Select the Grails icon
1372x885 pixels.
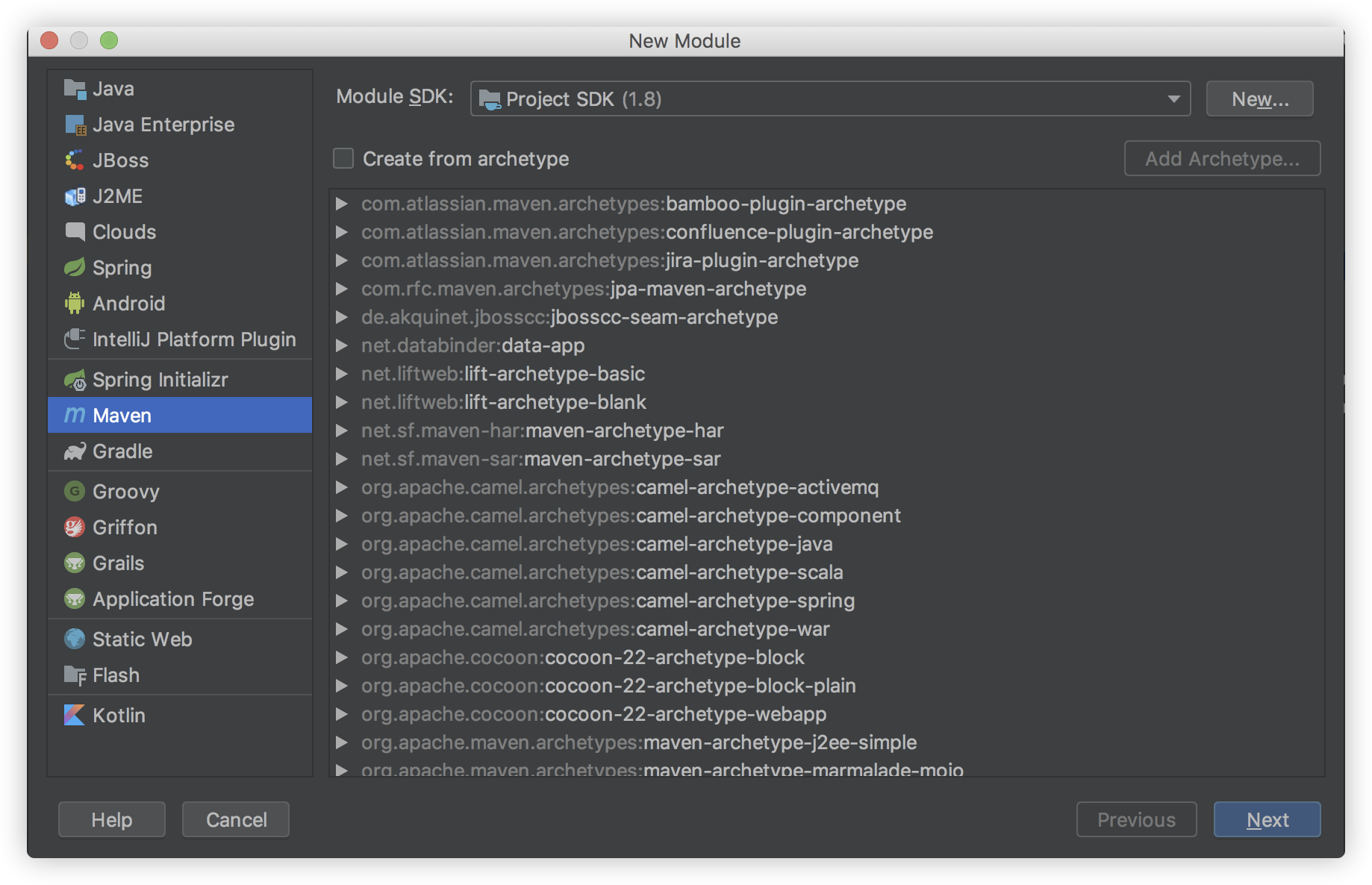click(75, 563)
